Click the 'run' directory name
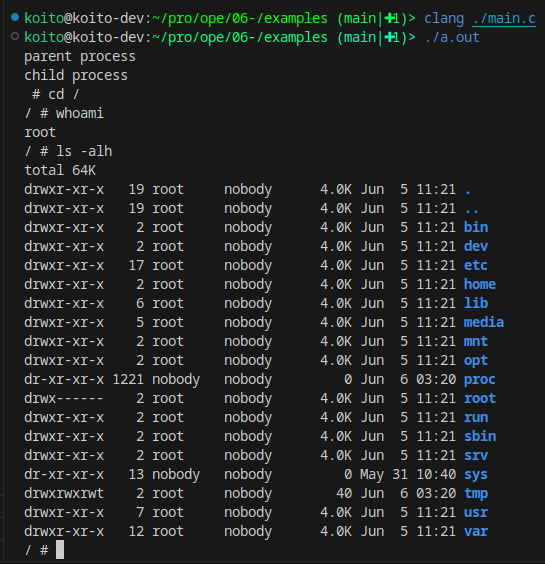 pos(476,418)
